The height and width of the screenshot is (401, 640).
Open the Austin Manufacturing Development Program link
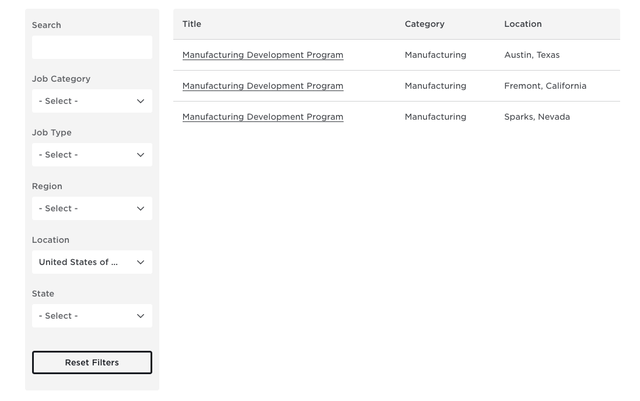click(x=262, y=55)
